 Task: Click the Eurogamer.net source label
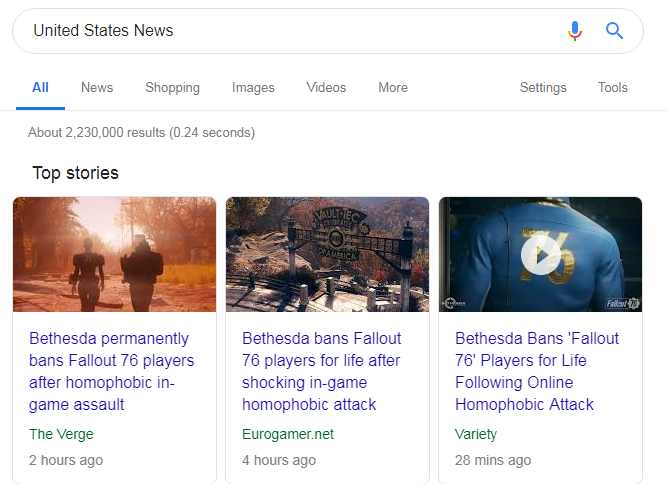(288, 434)
